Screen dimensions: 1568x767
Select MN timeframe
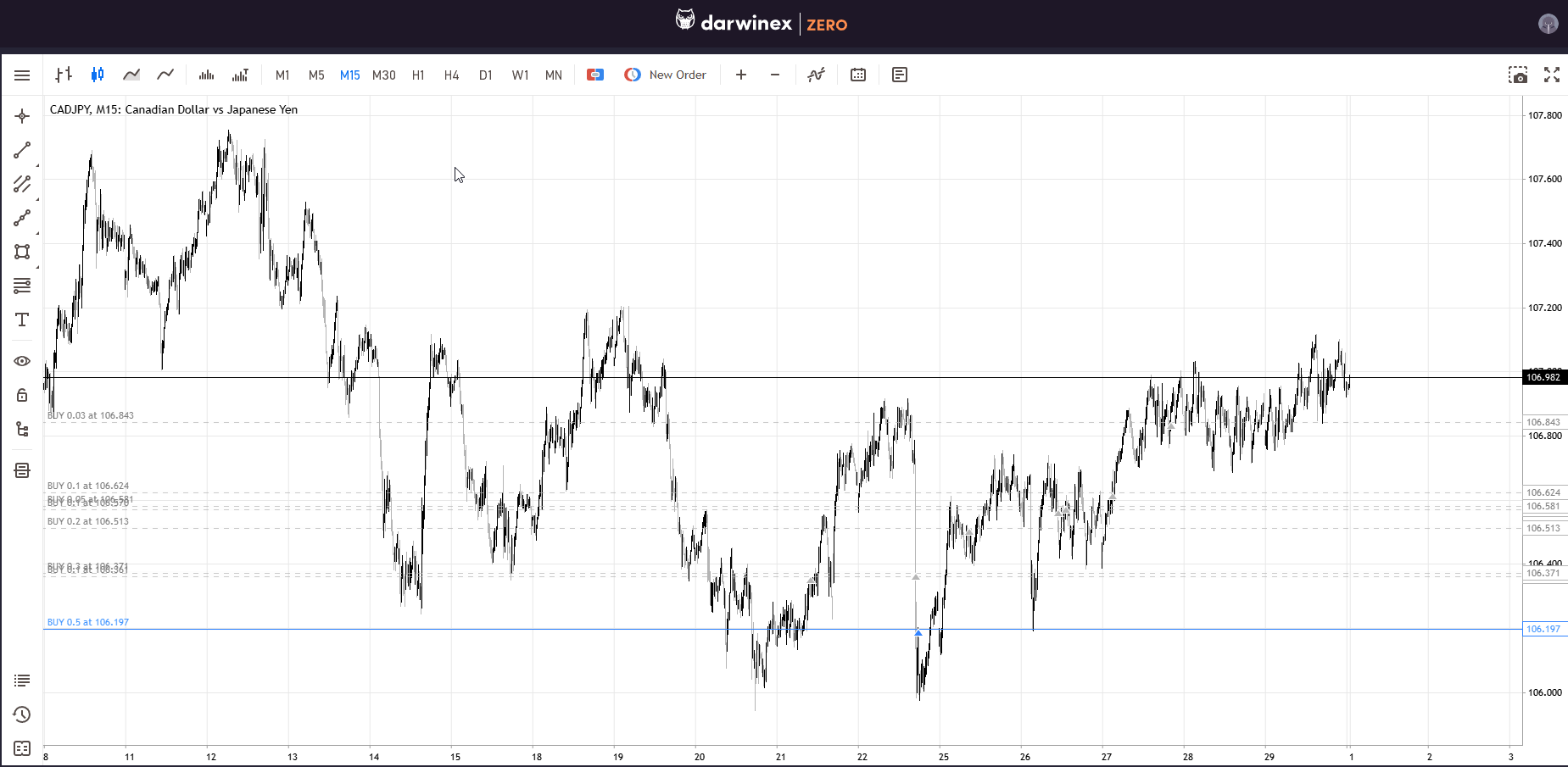[554, 75]
